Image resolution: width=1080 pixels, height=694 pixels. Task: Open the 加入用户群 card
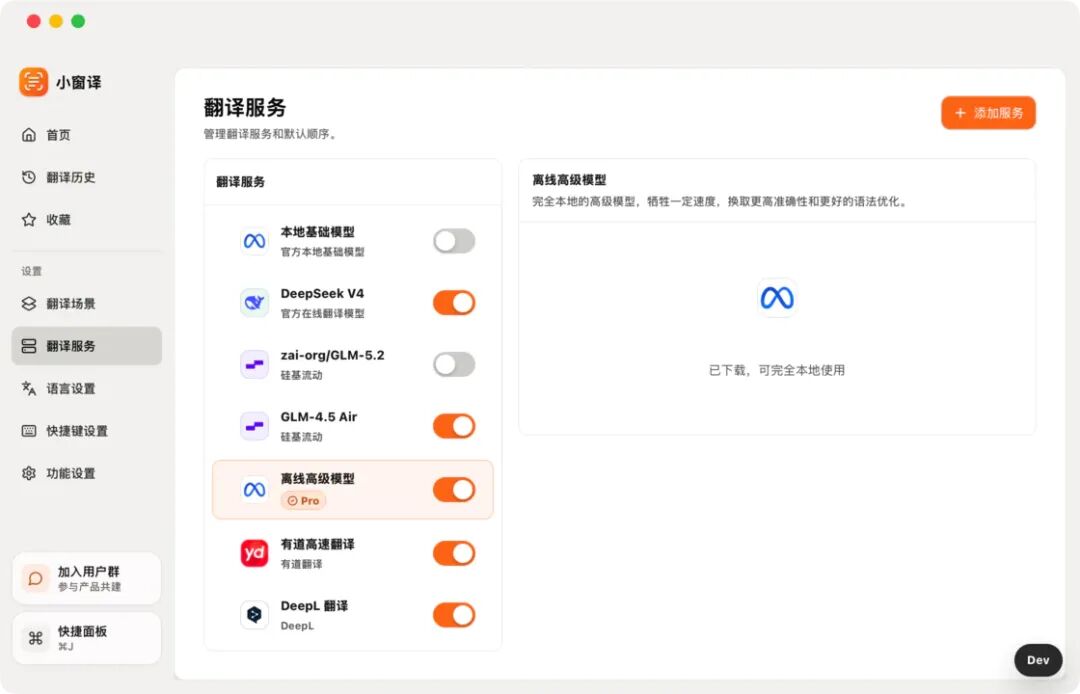click(x=87, y=578)
